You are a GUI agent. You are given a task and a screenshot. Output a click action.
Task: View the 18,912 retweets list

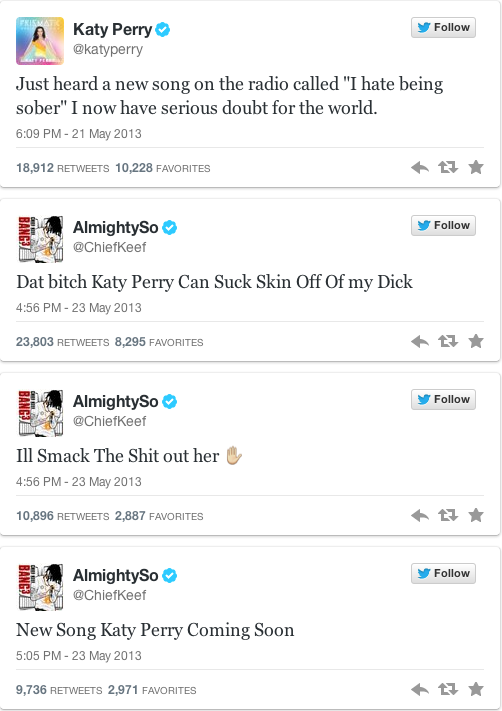click(x=63, y=168)
